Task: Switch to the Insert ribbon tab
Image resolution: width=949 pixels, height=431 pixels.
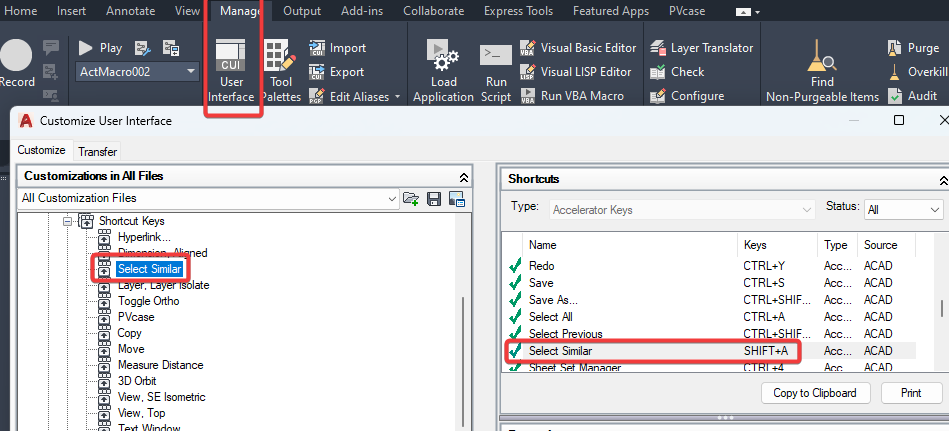Action: [x=71, y=11]
